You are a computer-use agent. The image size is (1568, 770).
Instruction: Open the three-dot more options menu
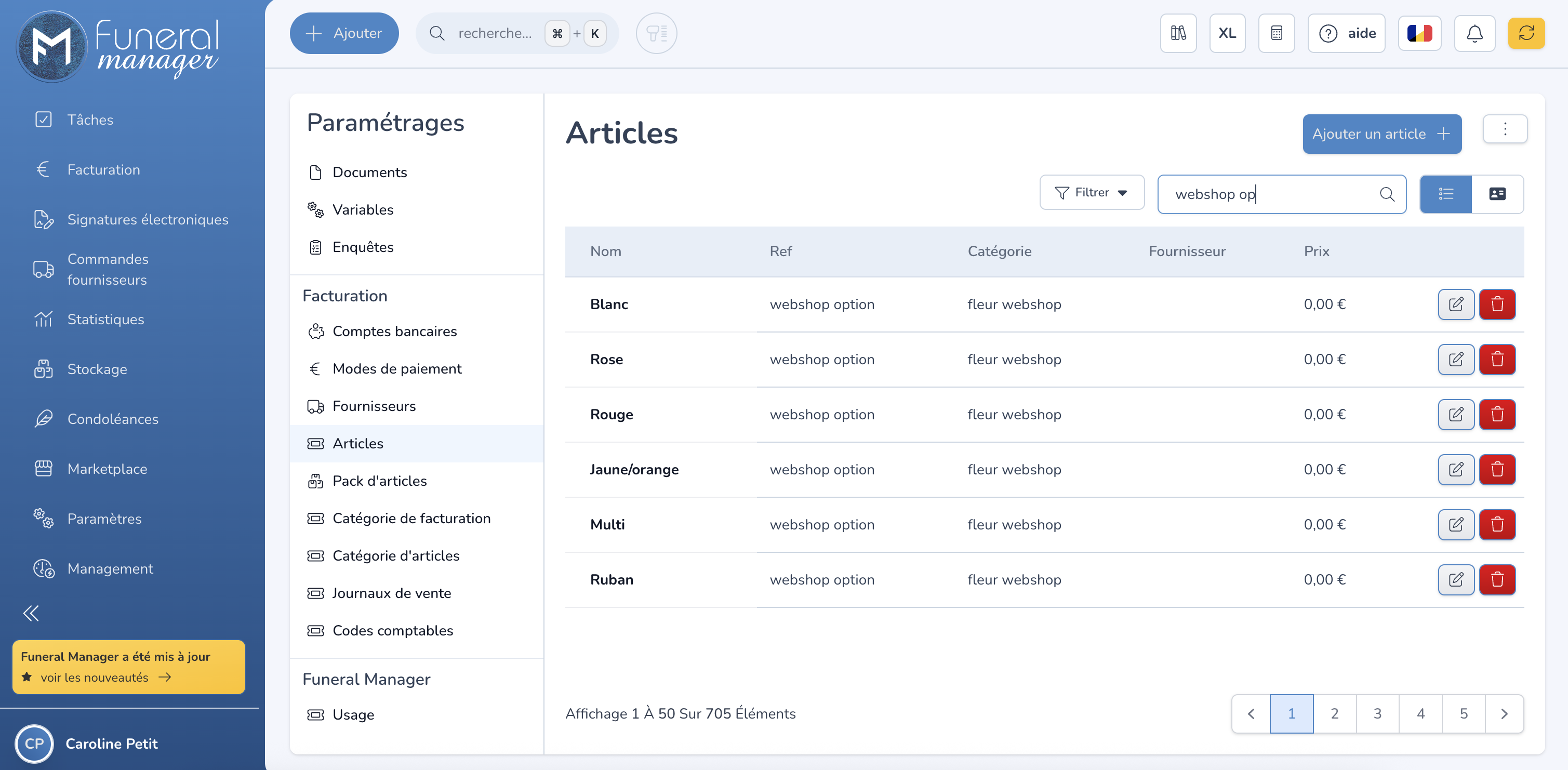pos(1505,129)
